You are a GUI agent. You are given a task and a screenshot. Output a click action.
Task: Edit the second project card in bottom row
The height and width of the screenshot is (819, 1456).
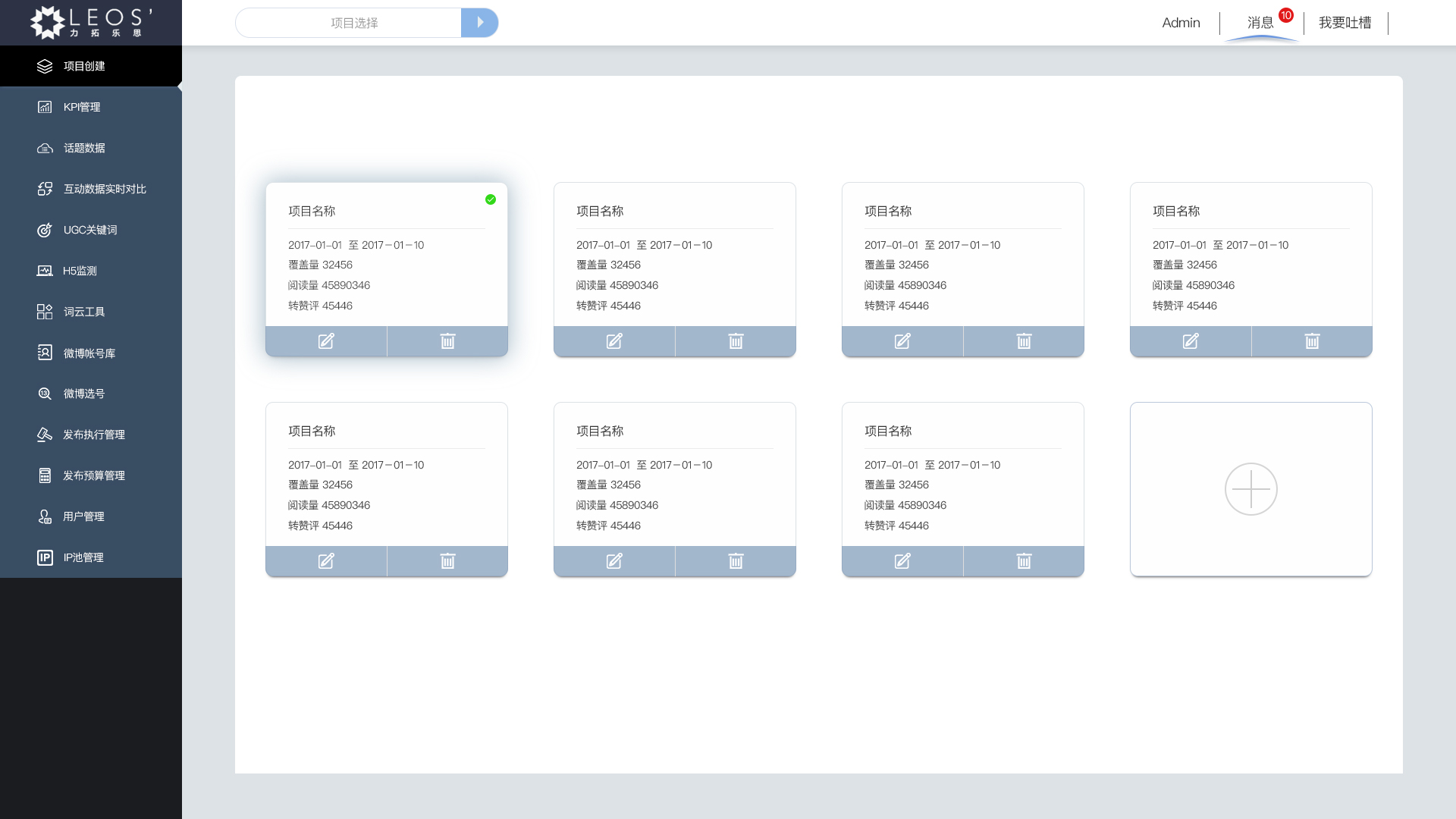point(614,561)
